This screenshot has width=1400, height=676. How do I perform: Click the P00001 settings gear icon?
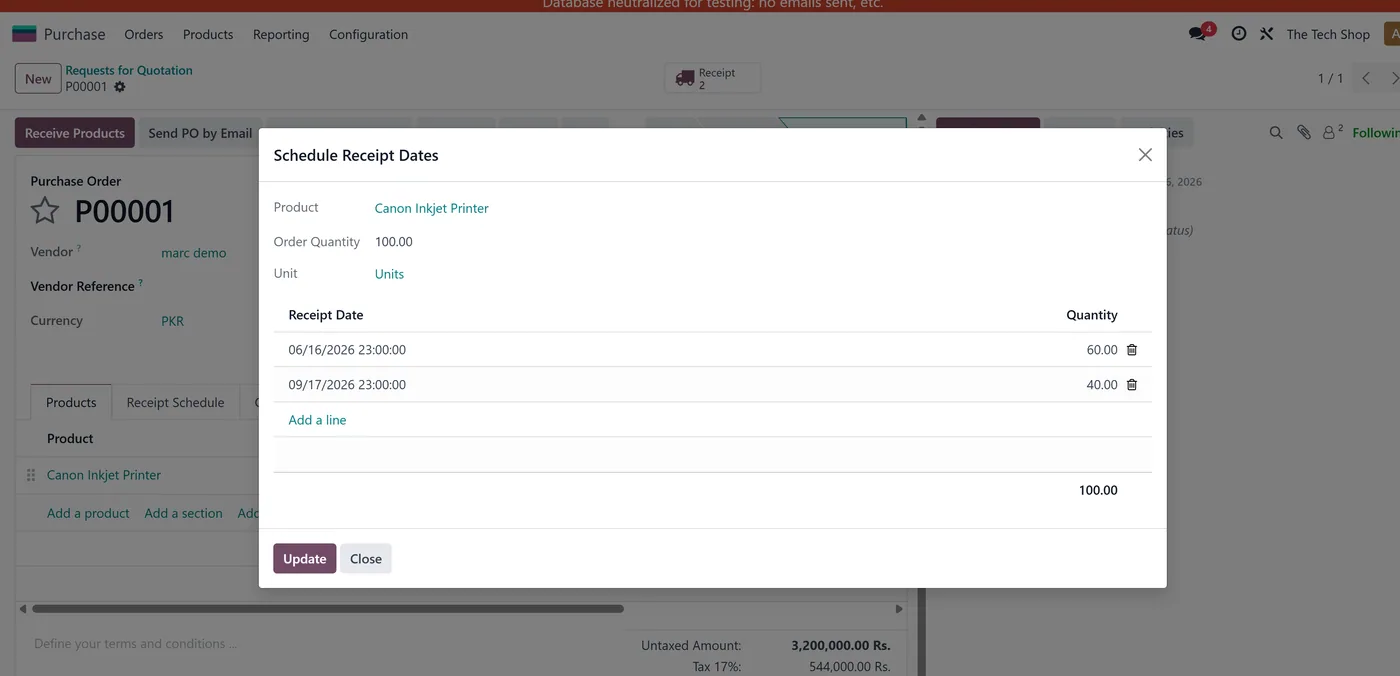coord(120,87)
